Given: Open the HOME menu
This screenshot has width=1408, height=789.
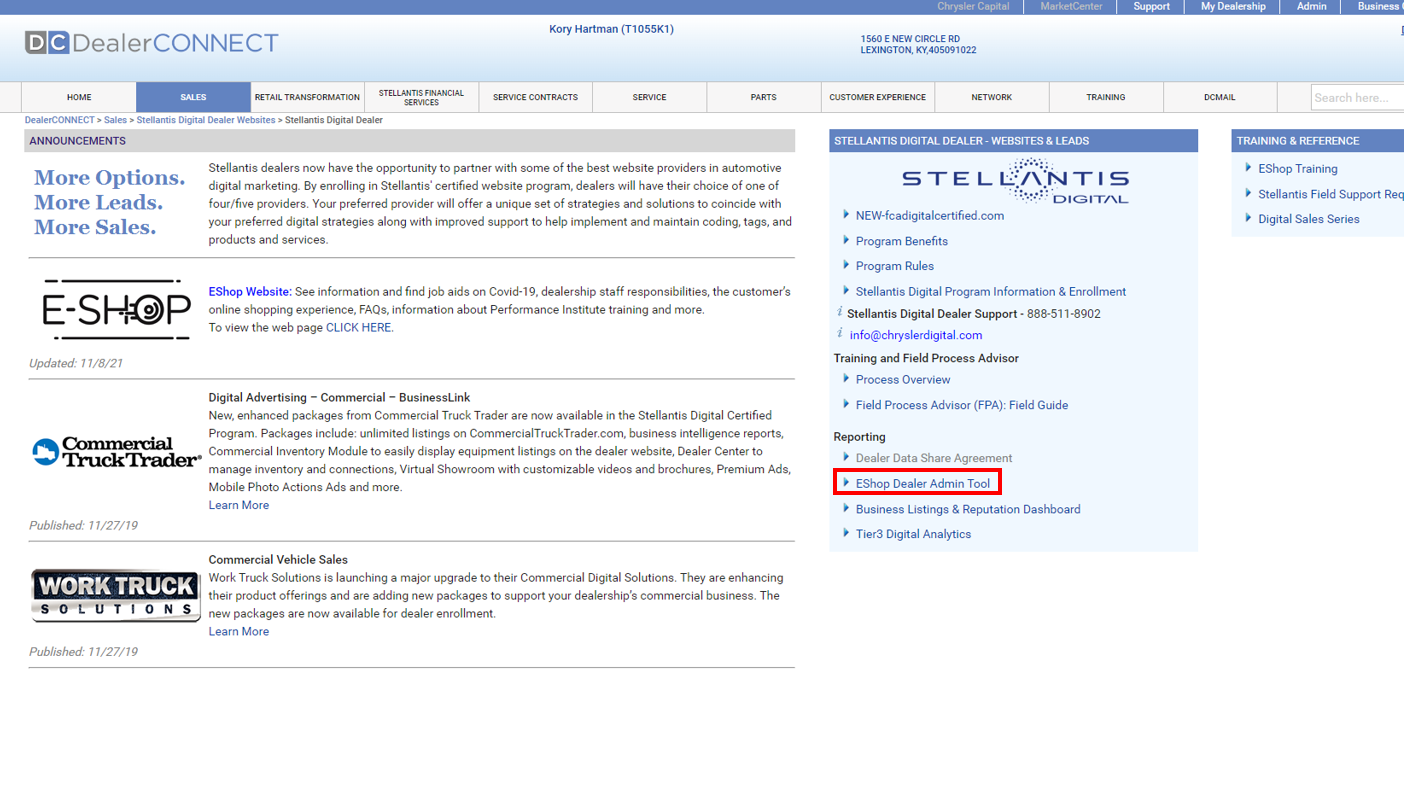Looking at the screenshot, I should click(79, 97).
